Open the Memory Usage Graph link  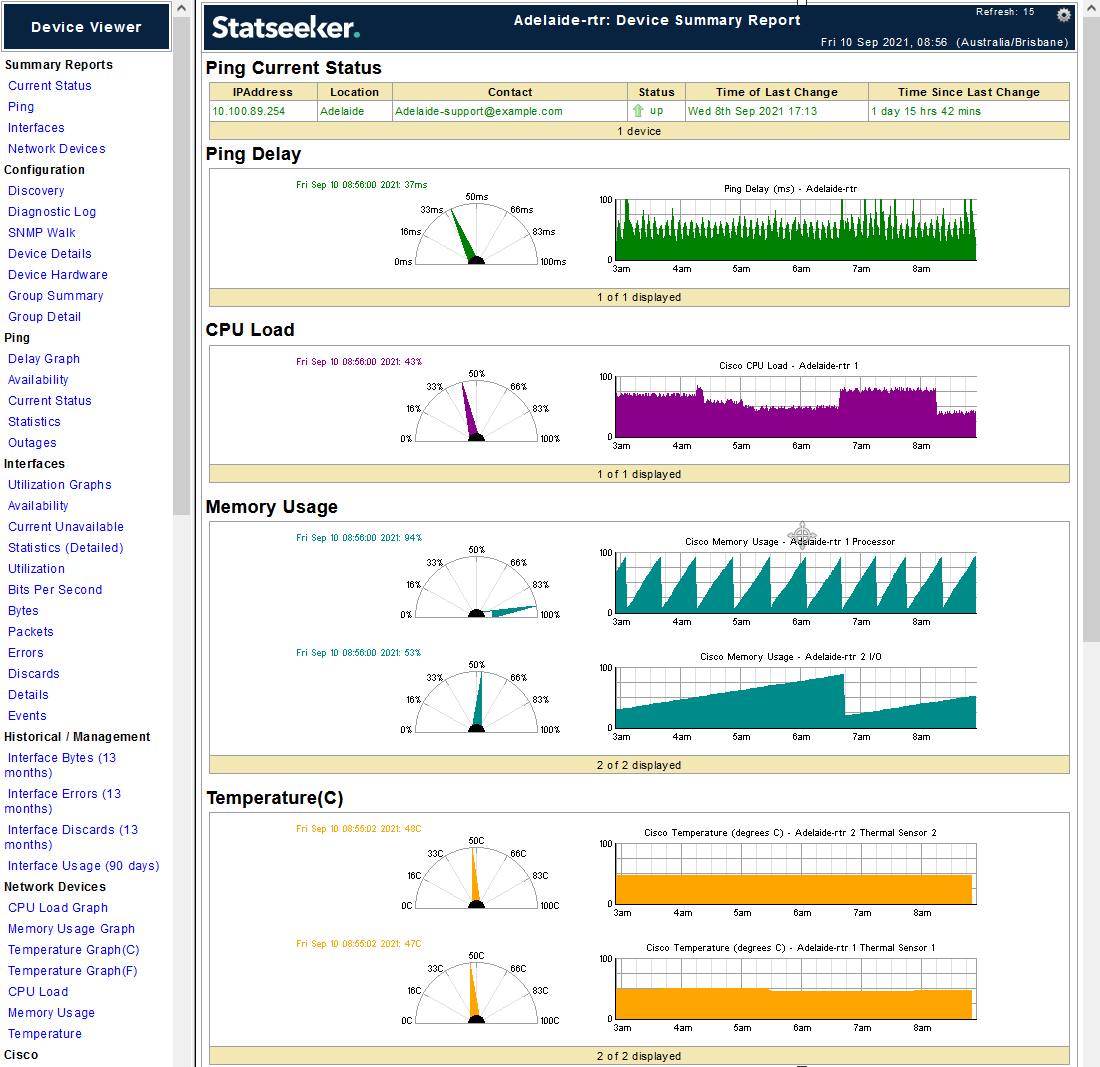coord(72,929)
